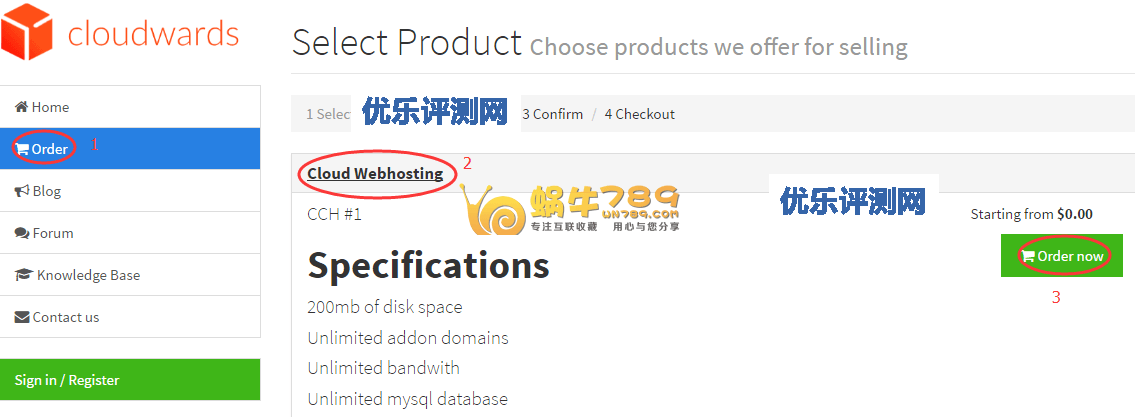Open the Cloud Webhosting category link
Image resolution: width=1135 pixels, height=417 pixels.
tap(375, 174)
